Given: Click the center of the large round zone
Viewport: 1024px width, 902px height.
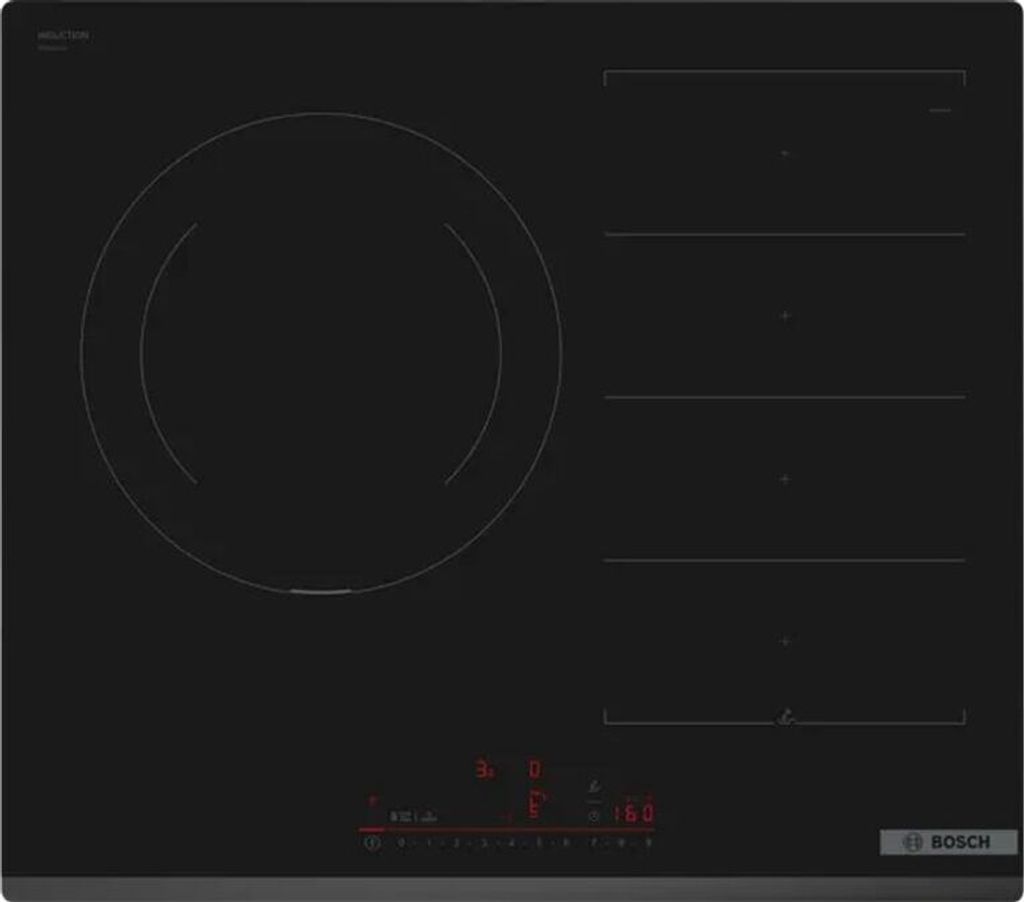Looking at the screenshot, I should click(x=320, y=353).
